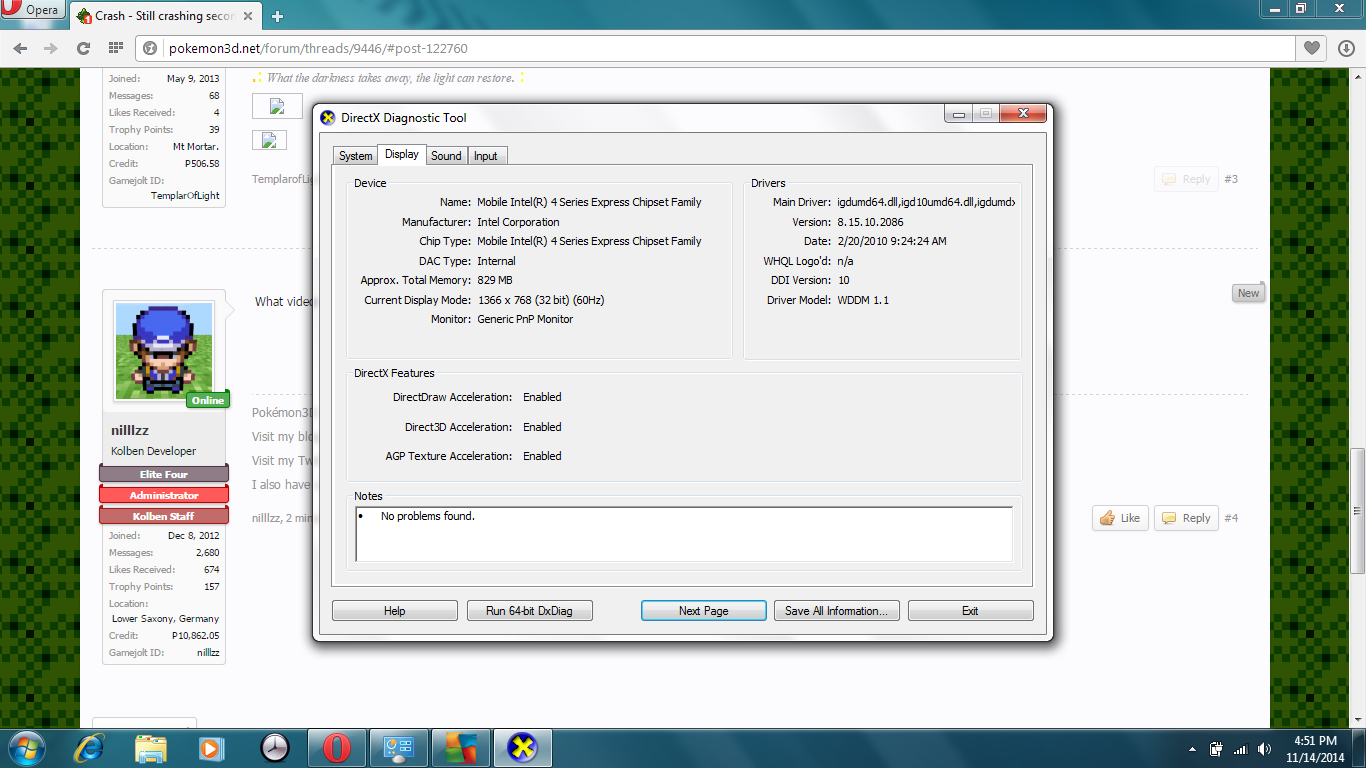Open network signal tray icon
This screenshot has width=1366, height=768.
click(1241, 749)
